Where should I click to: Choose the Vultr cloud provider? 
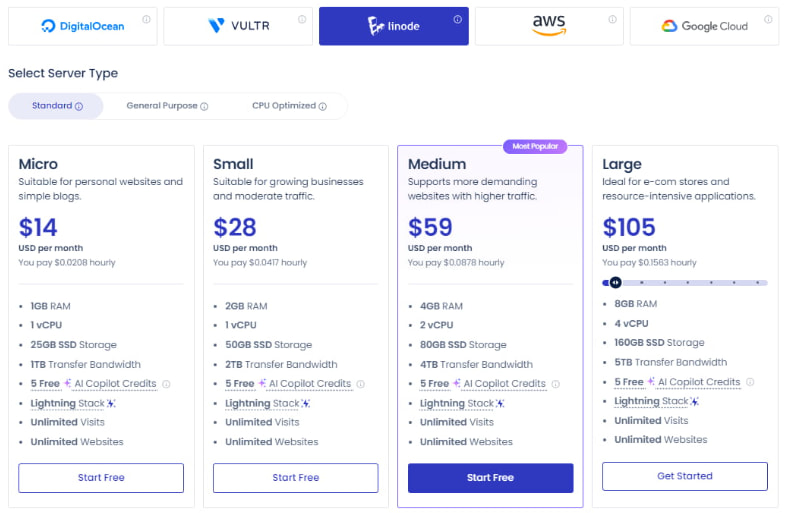click(238, 26)
